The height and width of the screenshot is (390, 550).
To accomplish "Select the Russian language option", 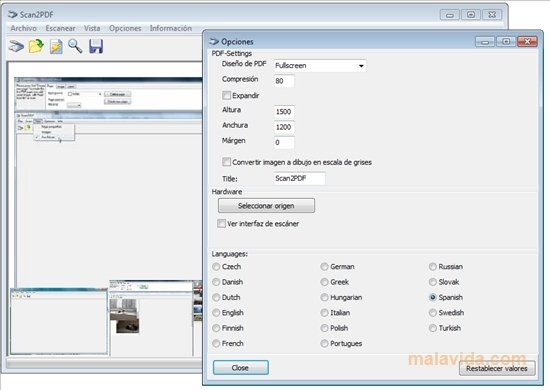I will tap(433, 267).
